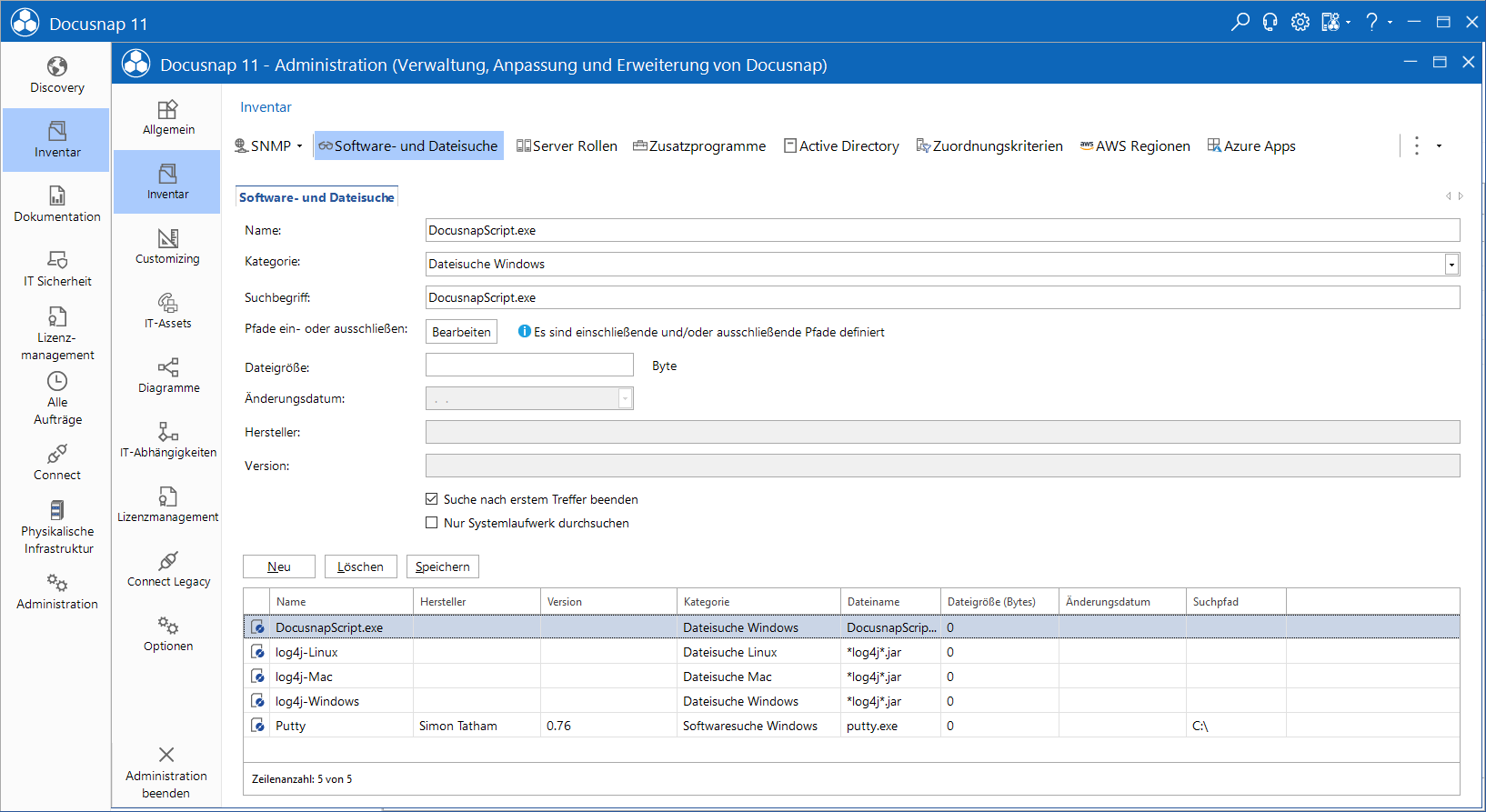This screenshot has width=1486, height=812.
Task: Click the row icon of log4j-Linux entry
Action: [x=257, y=652]
